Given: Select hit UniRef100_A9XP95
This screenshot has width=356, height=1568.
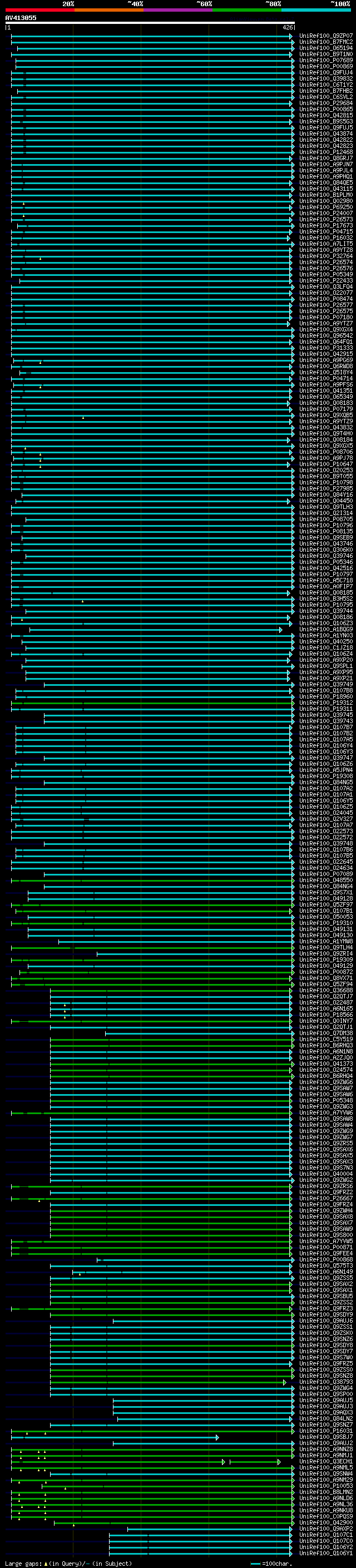Looking at the screenshot, I should pyautogui.click(x=325, y=671).
